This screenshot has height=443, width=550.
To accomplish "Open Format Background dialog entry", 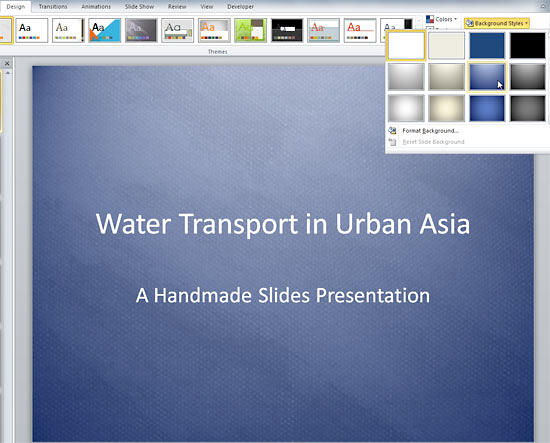I will pos(430,131).
